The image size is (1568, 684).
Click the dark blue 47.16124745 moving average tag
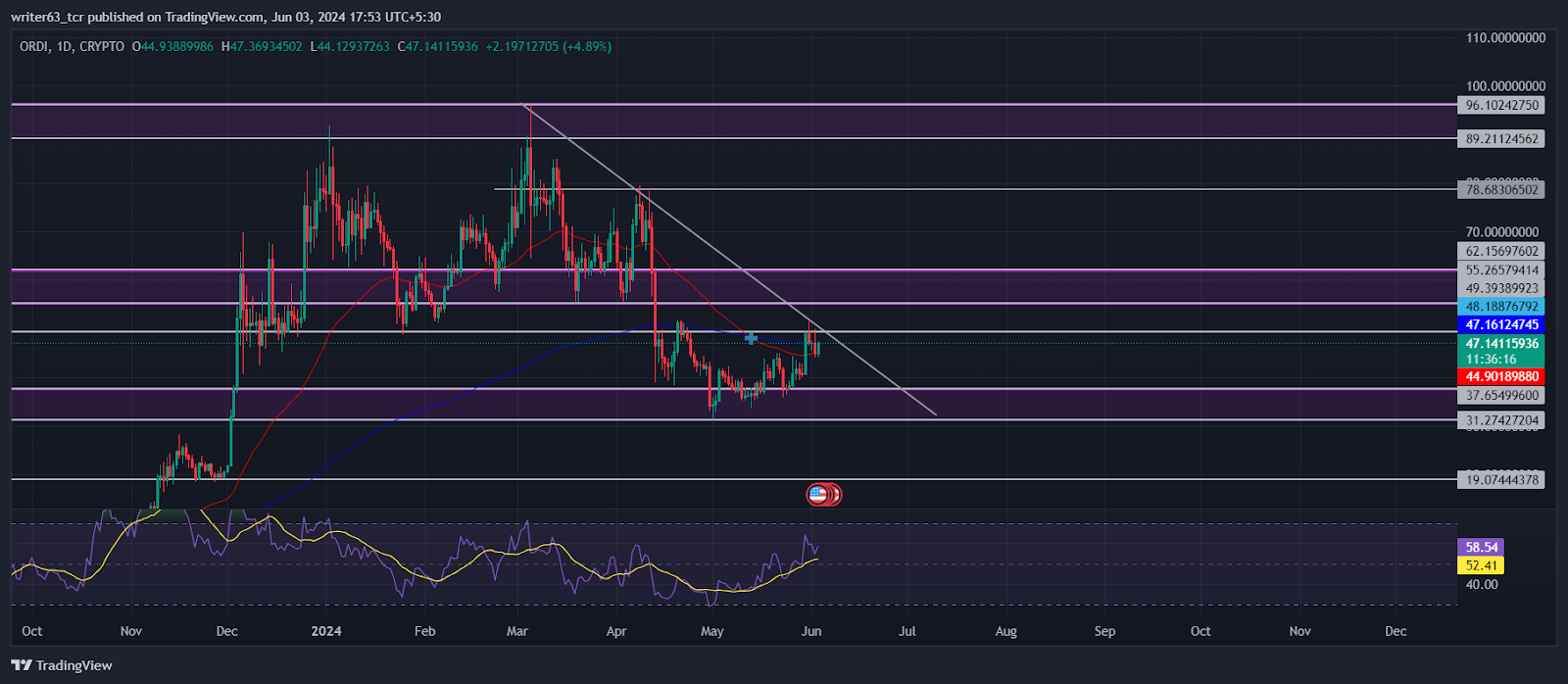tap(1502, 324)
